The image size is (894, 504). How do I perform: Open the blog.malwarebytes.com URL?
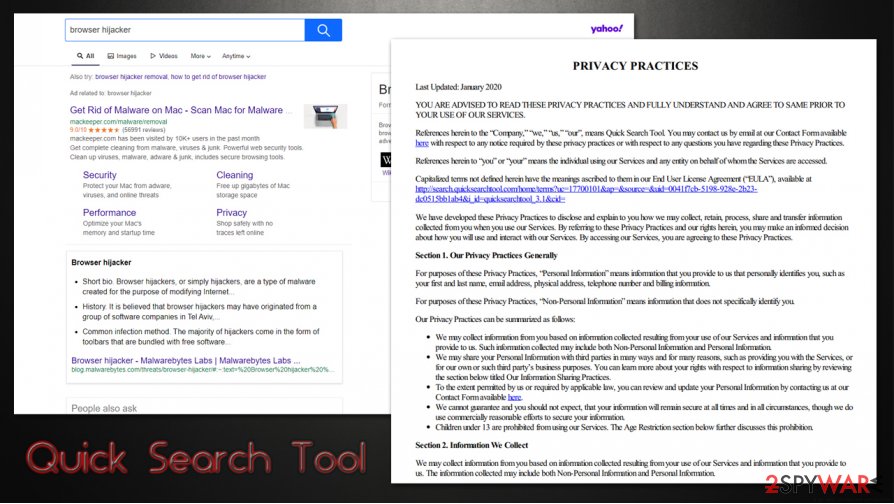click(x=202, y=369)
